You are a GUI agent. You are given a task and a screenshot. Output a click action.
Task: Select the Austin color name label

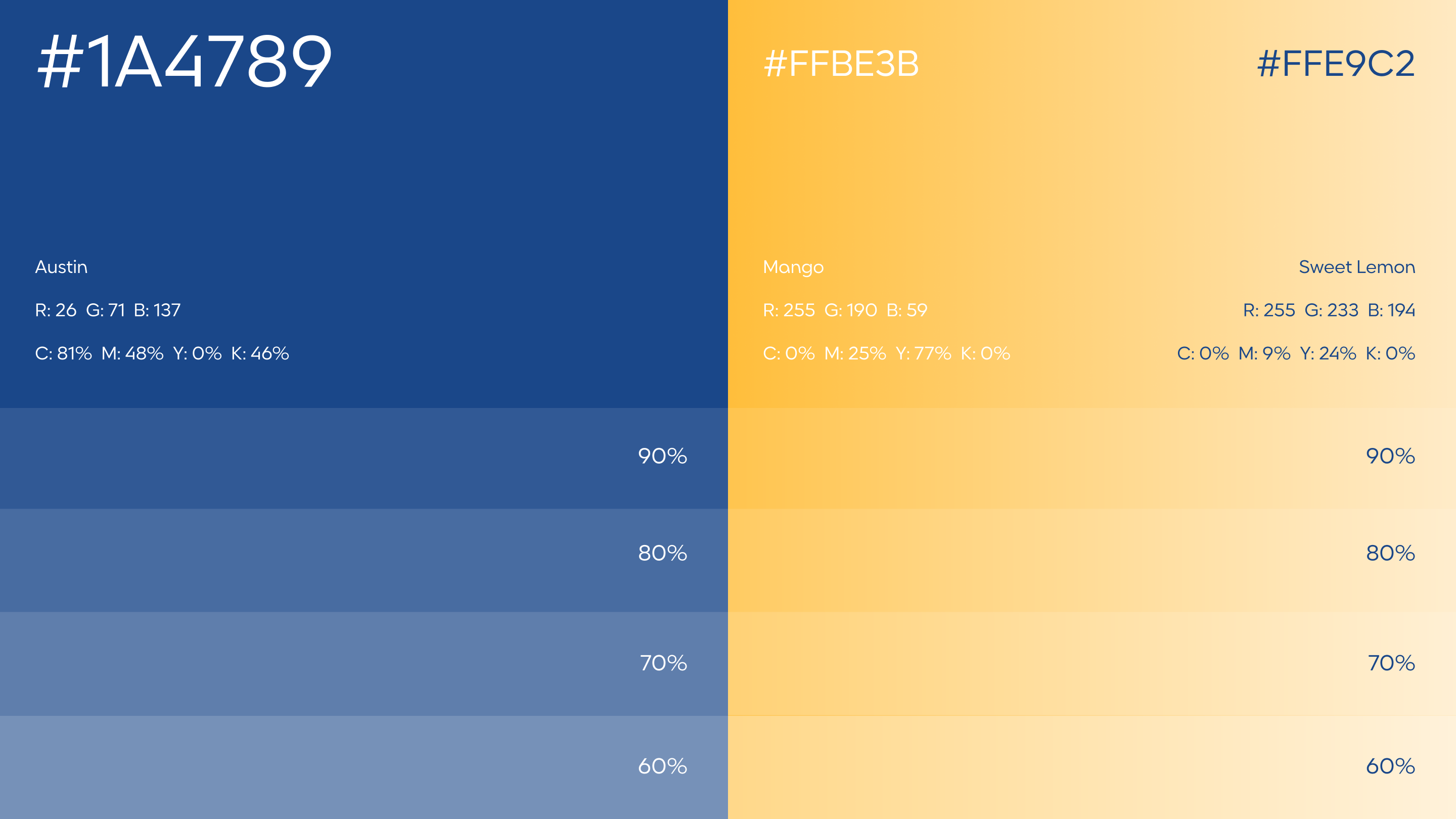(61, 267)
